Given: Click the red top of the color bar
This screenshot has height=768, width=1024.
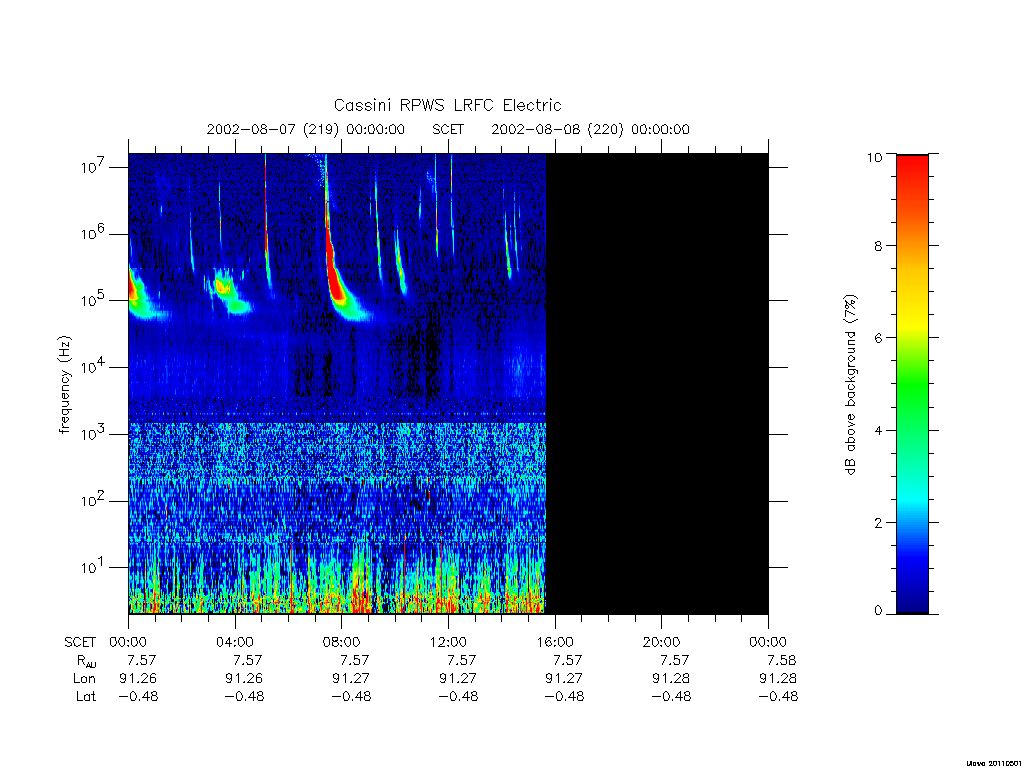Looking at the screenshot, I should click(912, 171).
